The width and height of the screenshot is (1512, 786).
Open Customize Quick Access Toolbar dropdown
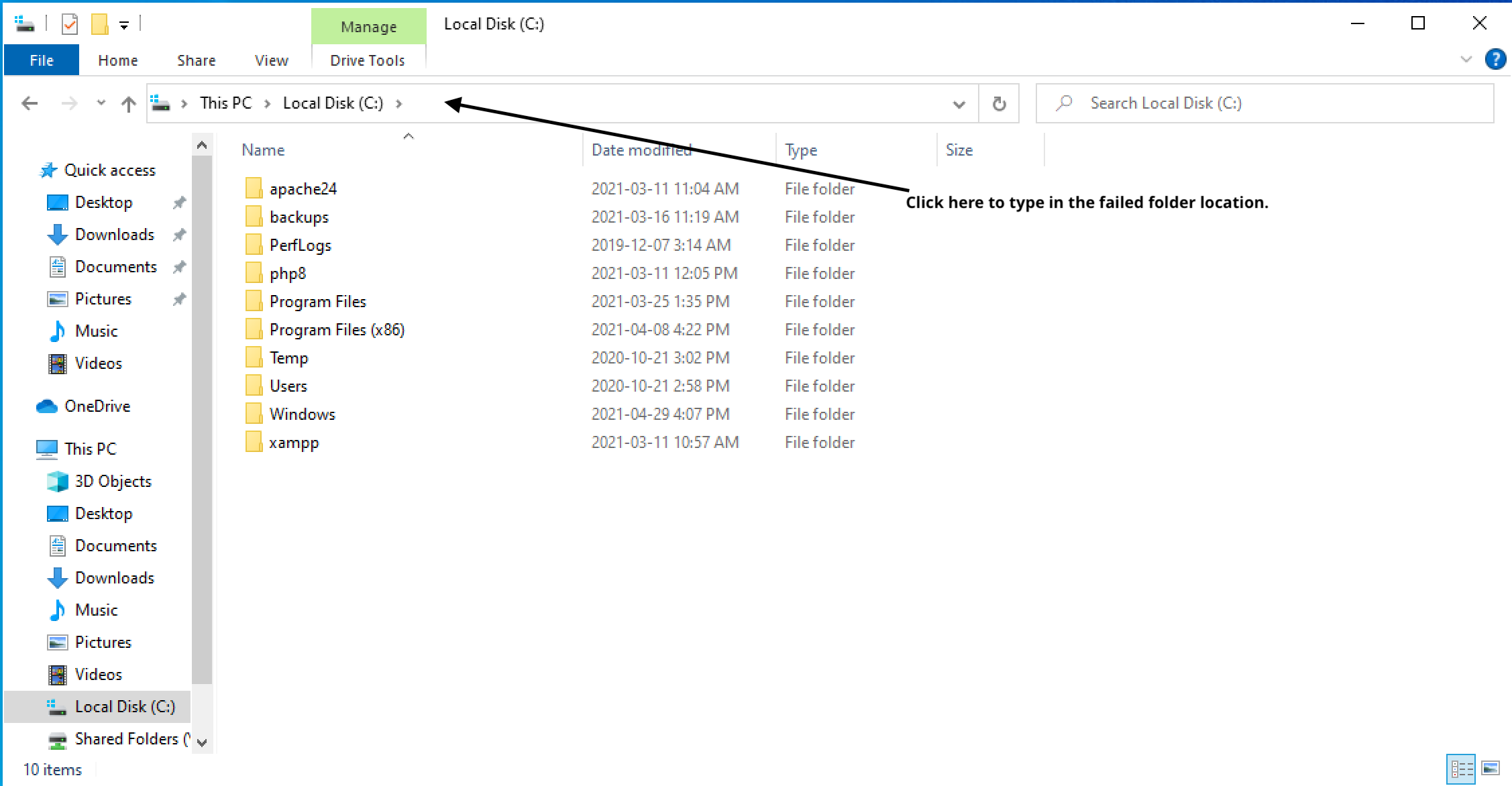(x=124, y=25)
